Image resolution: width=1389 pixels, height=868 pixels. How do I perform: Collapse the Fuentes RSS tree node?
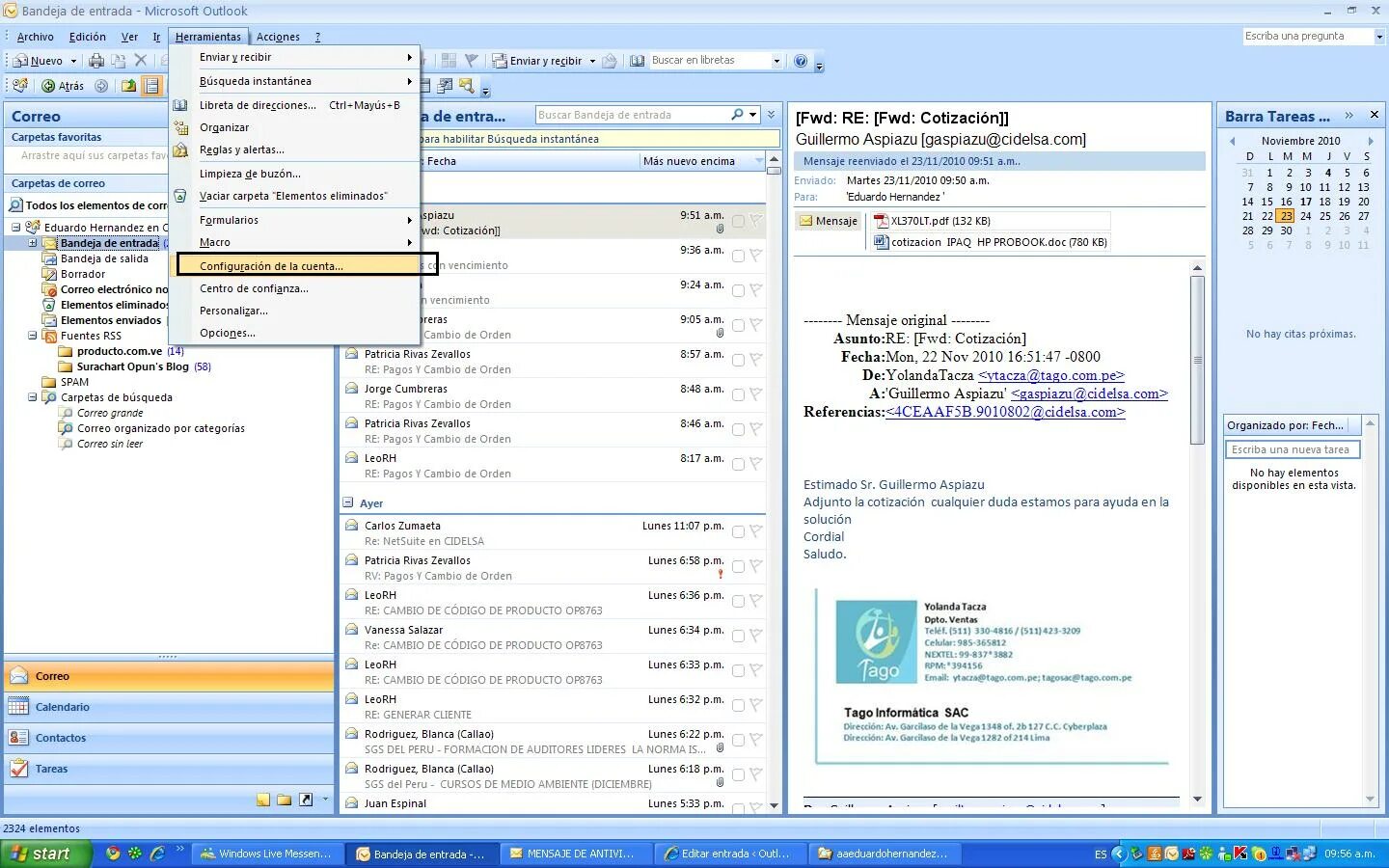tap(33, 336)
